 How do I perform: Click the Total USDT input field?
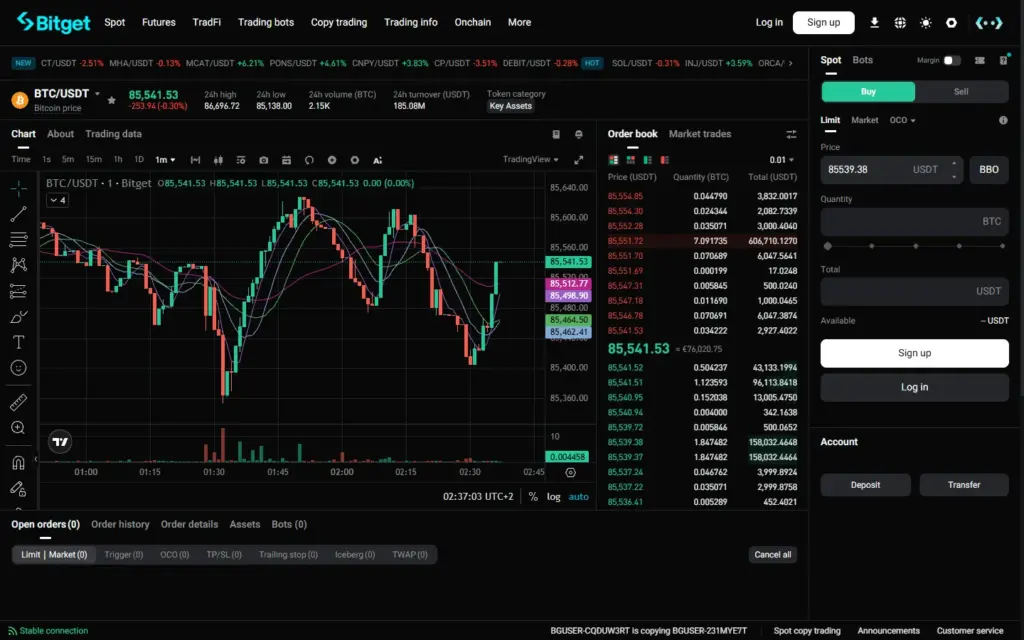click(914, 291)
